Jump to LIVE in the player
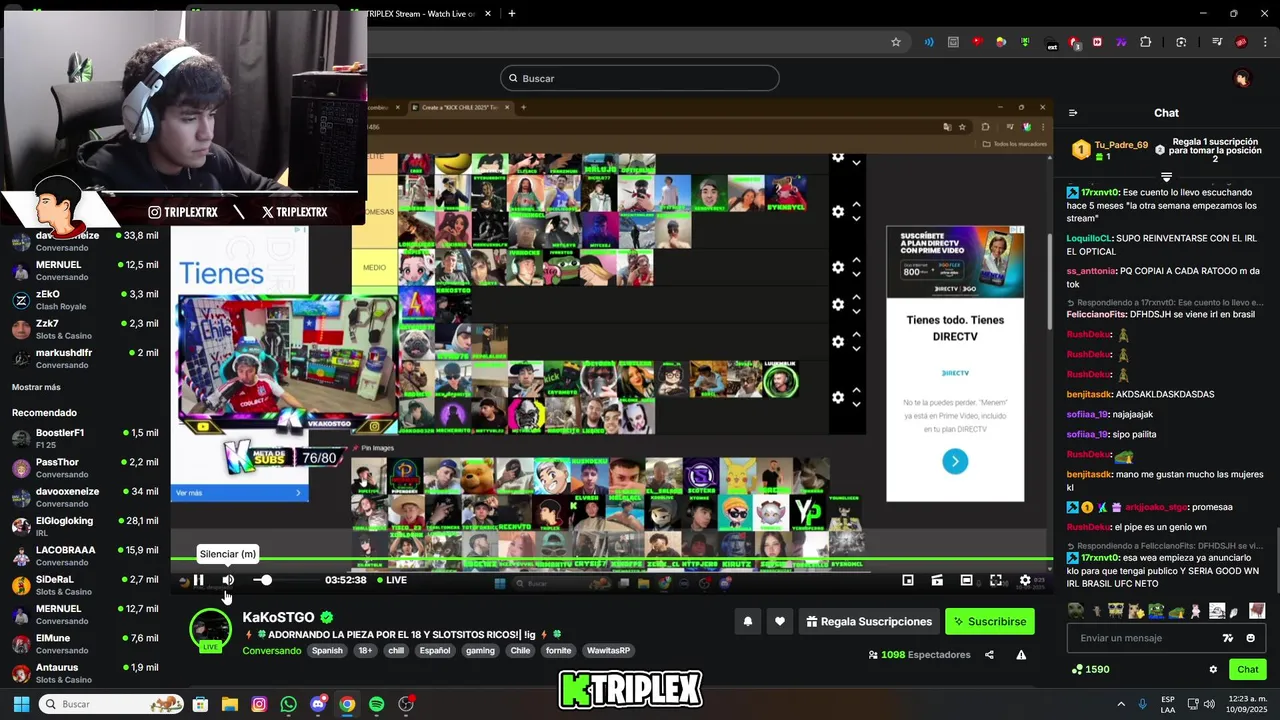 point(392,580)
